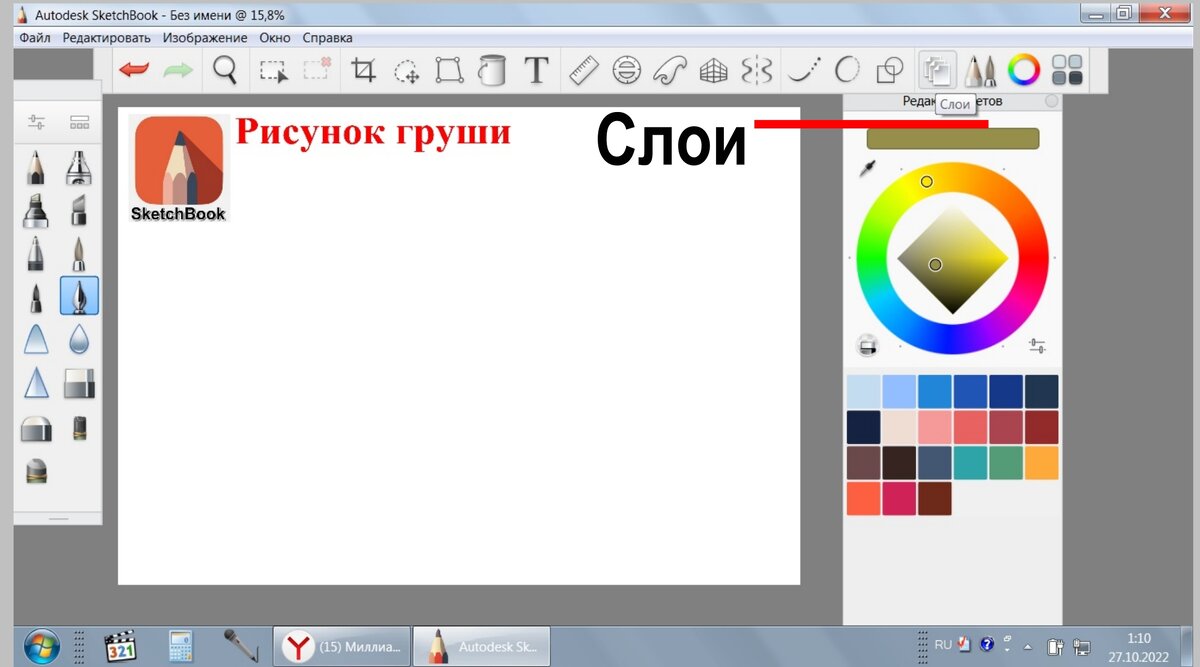
Task: Select the Pencil brush in the brush palette
Action: coord(35,170)
